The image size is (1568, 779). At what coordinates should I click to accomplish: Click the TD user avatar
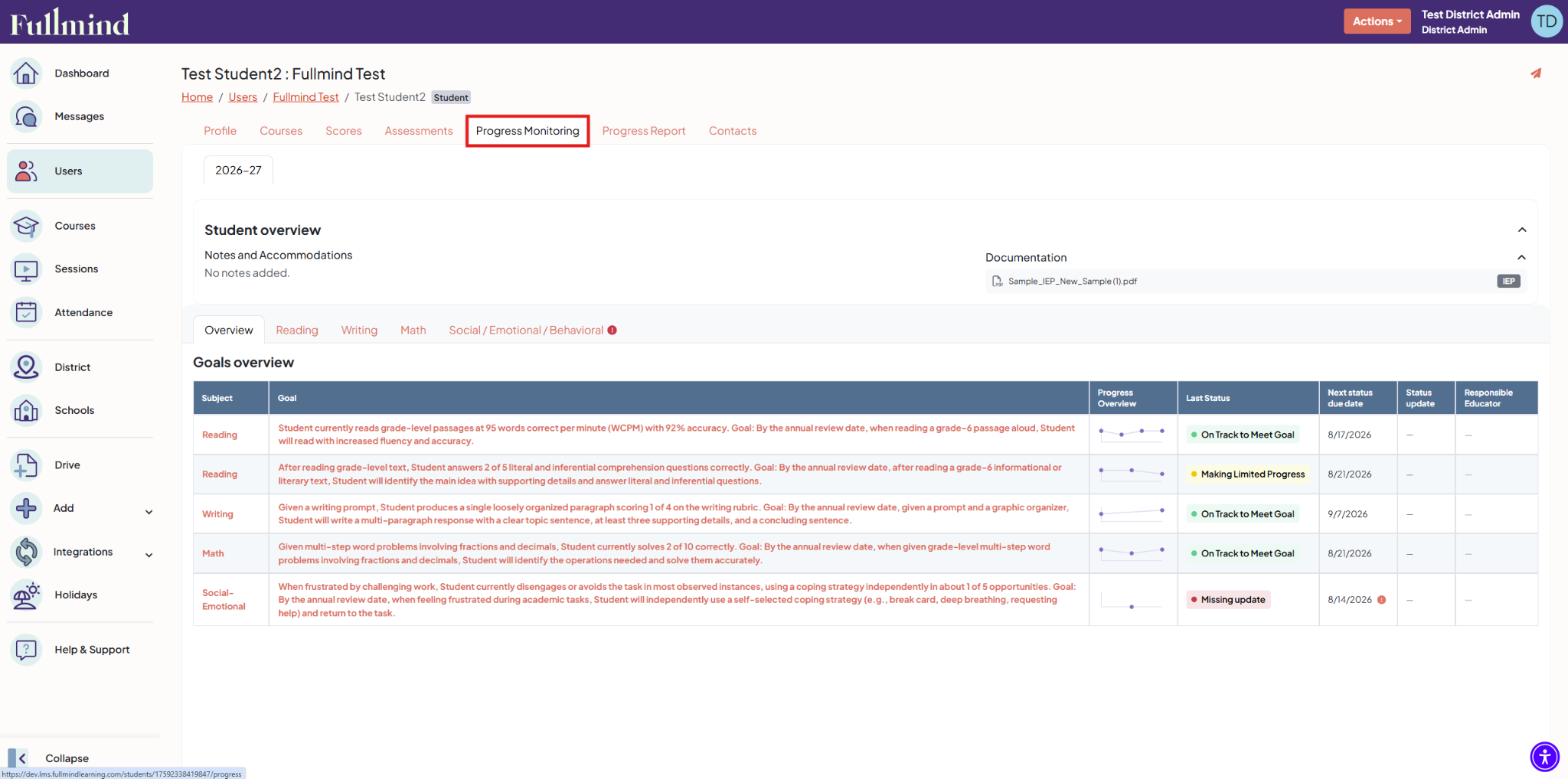tap(1547, 21)
